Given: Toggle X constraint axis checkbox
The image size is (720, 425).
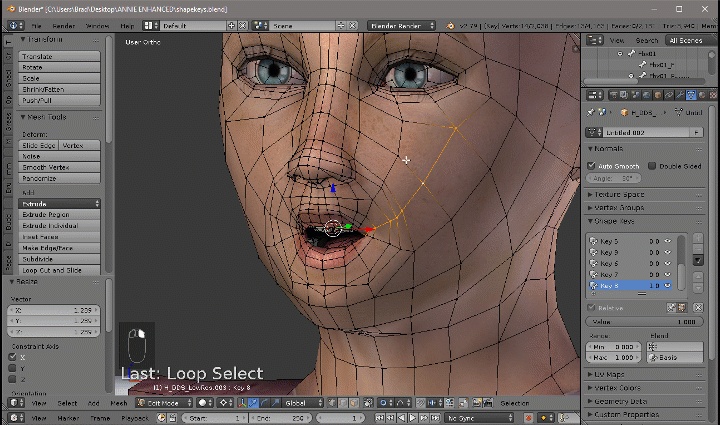Looking at the screenshot, I should [x=13, y=357].
